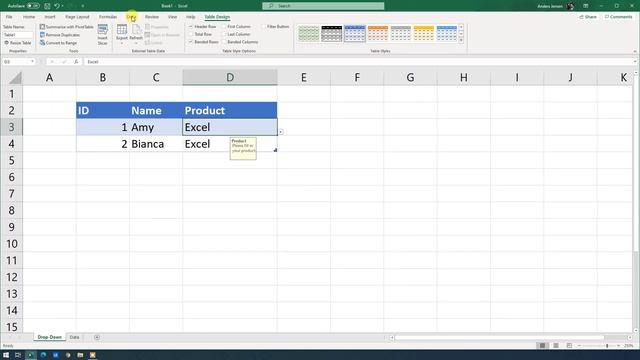The image size is (640, 360).
Task: Open the Name Box dropdown arrow
Action: [x=32, y=62]
